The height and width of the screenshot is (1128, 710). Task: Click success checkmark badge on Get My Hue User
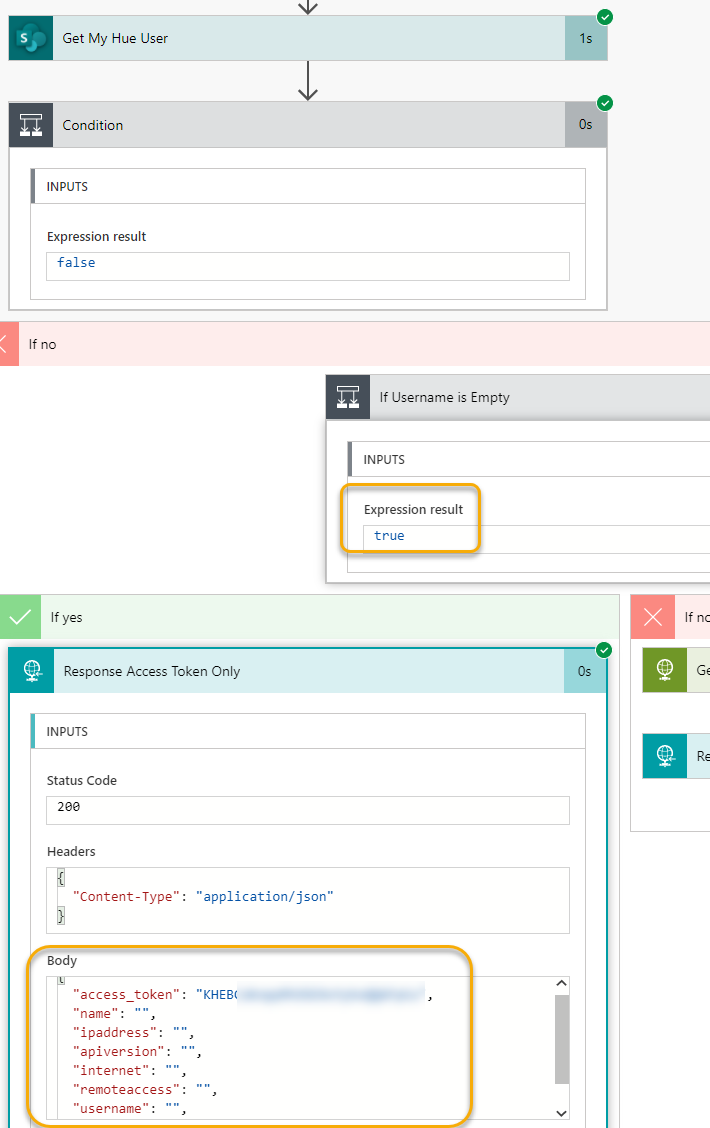[x=605, y=17]
